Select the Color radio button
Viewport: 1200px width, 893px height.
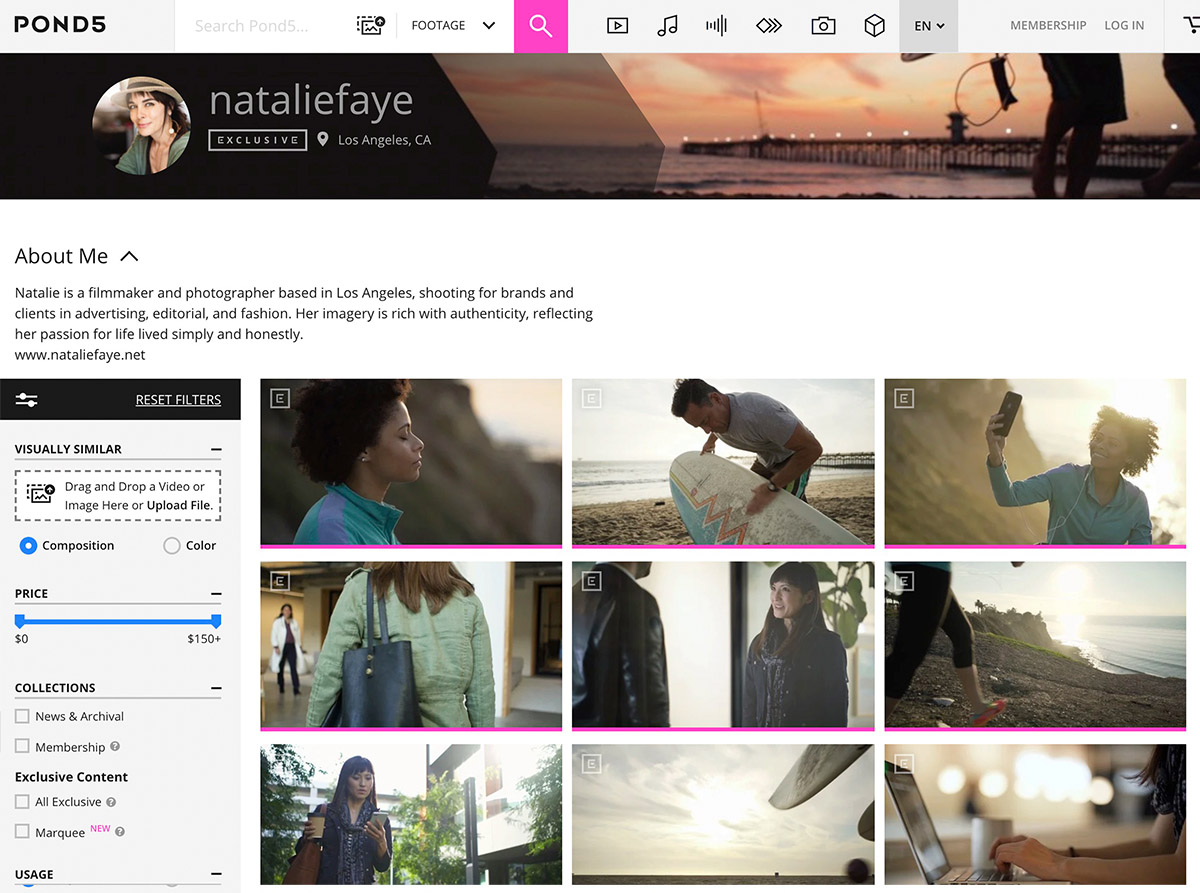click(x=172, y=546)
